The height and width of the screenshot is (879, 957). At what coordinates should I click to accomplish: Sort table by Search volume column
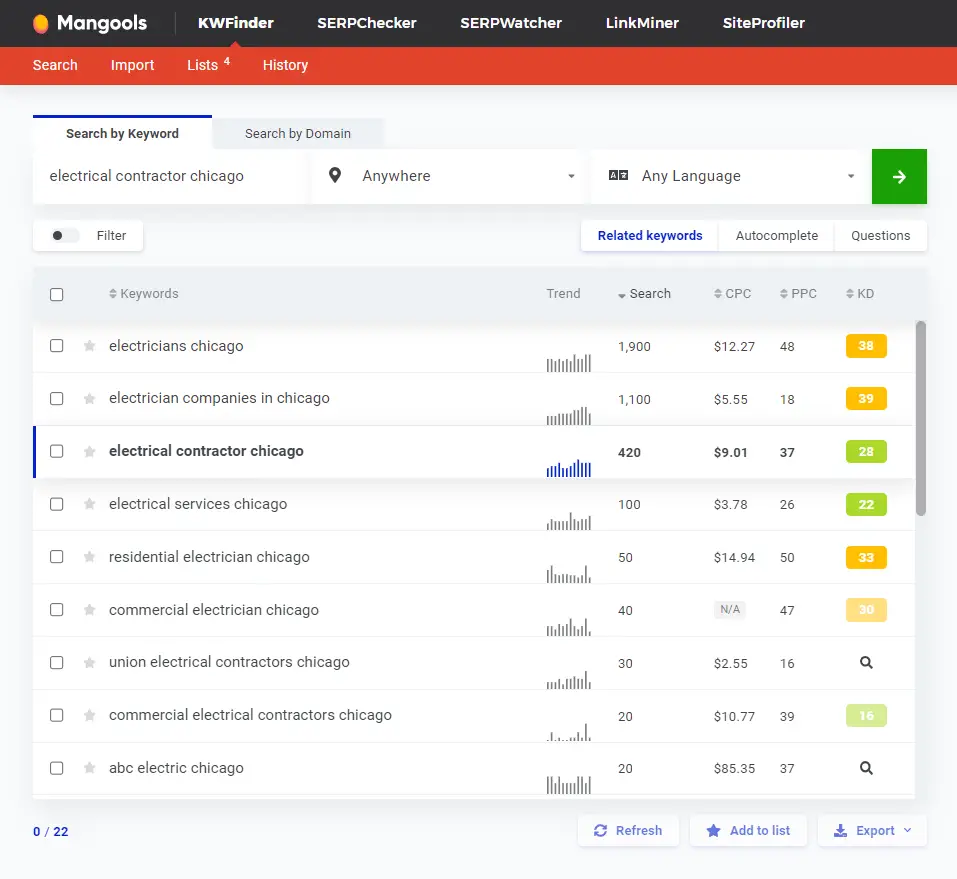645,294
